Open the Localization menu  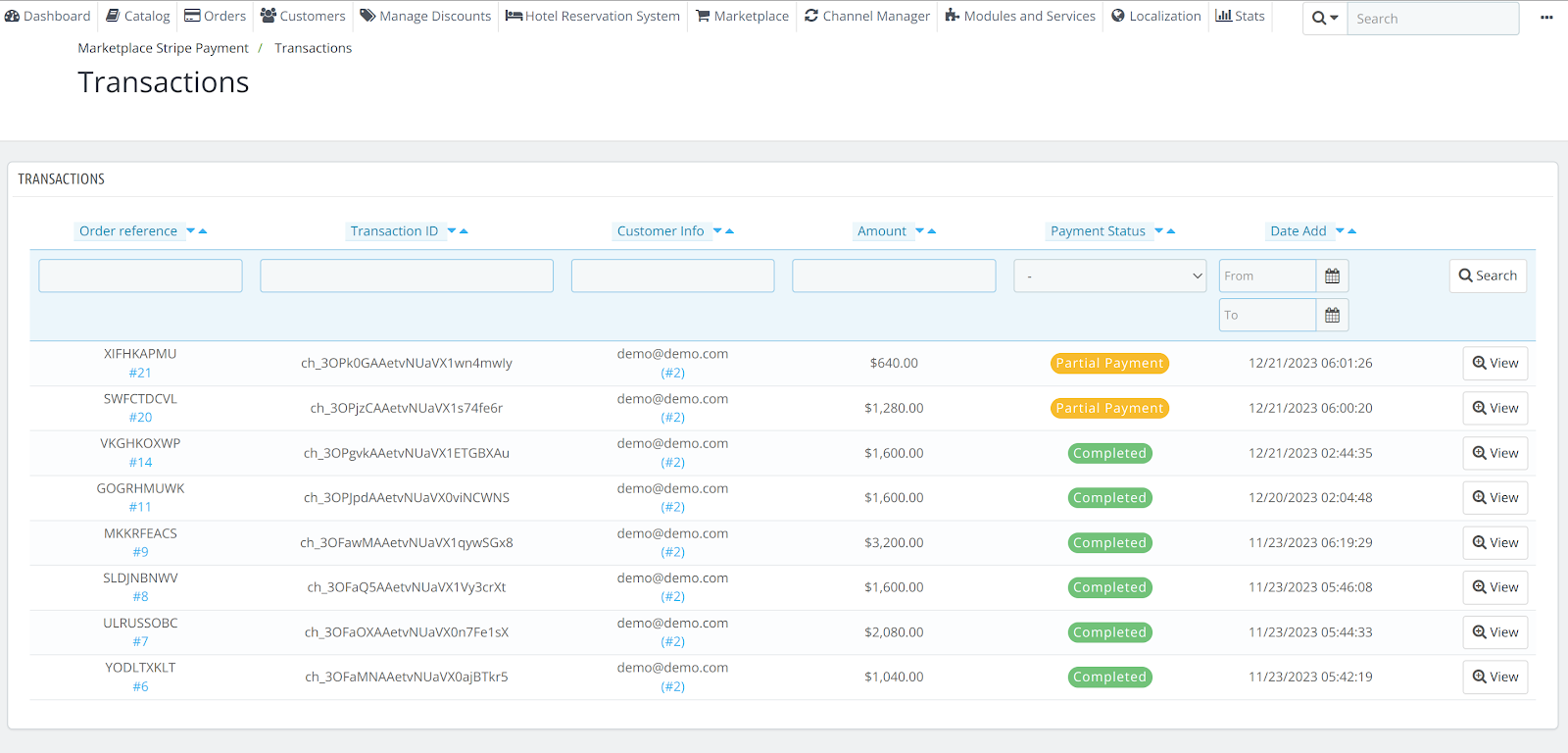pos(1156,16)
